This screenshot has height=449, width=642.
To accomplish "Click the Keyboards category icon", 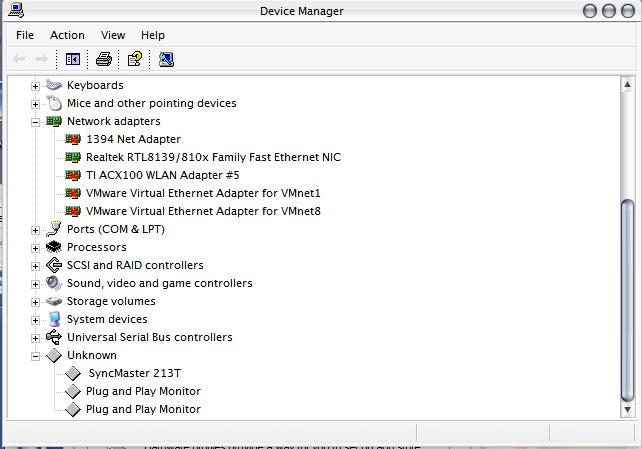I will tap(54, 85).
